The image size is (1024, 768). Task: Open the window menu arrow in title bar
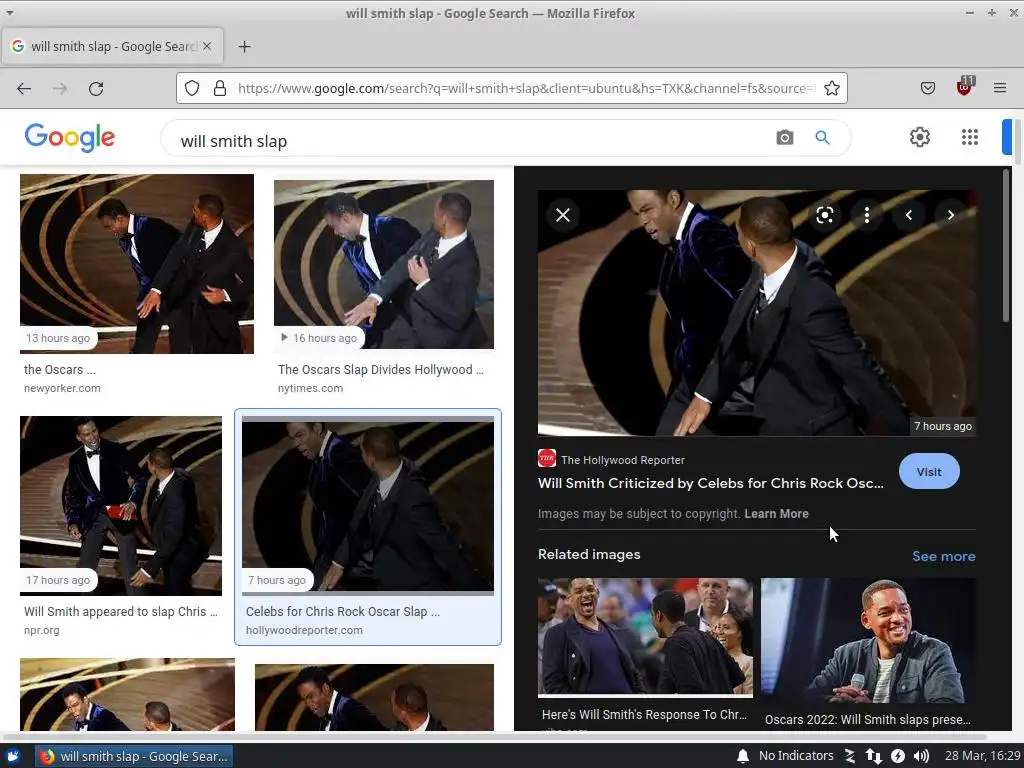coord(10,12)
